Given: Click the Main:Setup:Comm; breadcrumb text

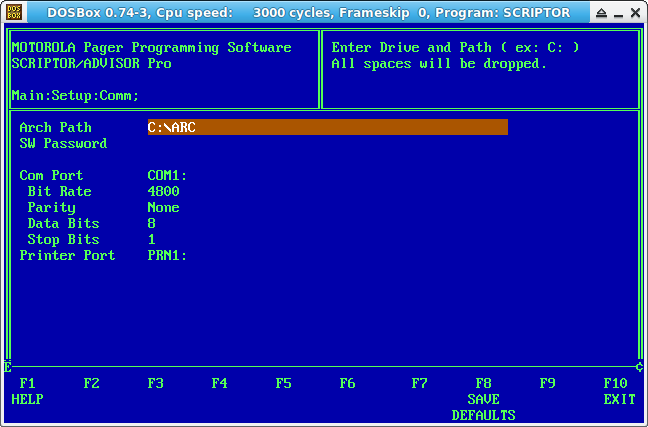Looking at the screenshot, I should (x=75, y=95).
